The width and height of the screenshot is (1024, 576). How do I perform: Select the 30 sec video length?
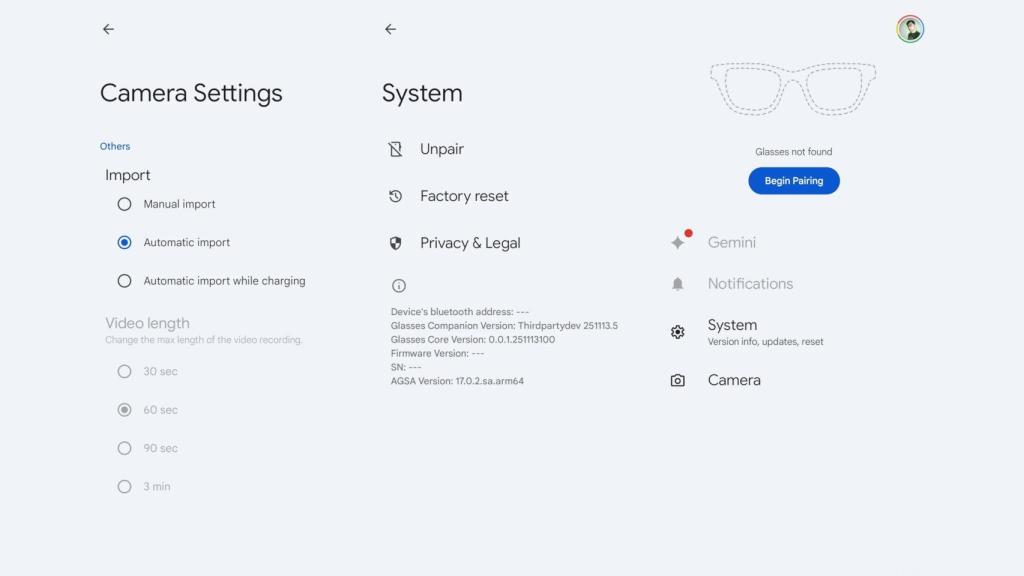(124, 371)
